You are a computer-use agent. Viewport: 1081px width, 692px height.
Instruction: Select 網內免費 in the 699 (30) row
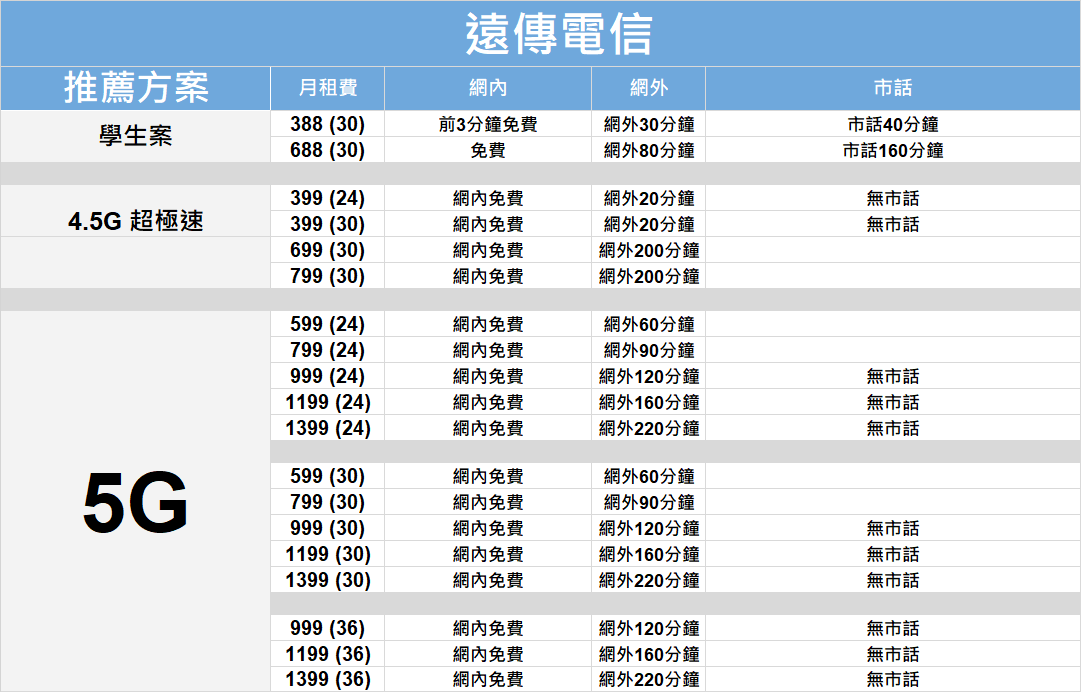[x=488, y=250]
